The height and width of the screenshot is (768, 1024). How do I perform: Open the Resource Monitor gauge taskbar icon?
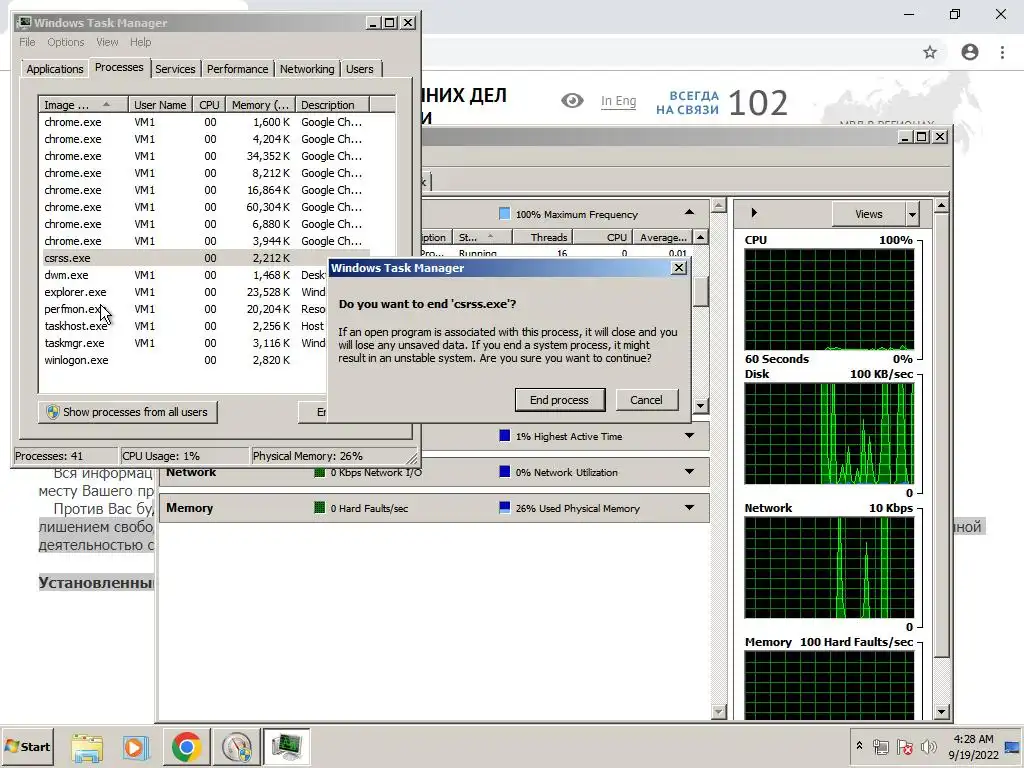(236, 747)
